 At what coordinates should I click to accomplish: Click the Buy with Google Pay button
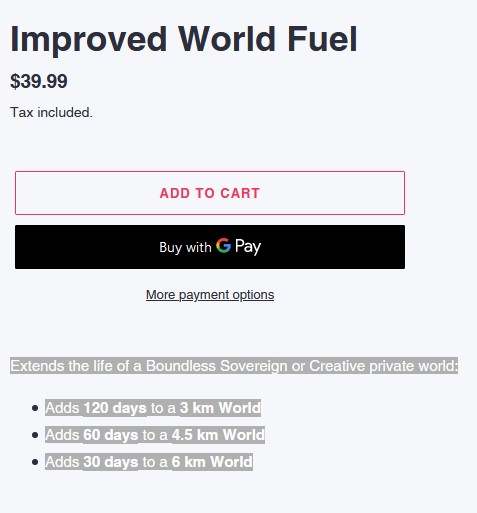point(210,247)
